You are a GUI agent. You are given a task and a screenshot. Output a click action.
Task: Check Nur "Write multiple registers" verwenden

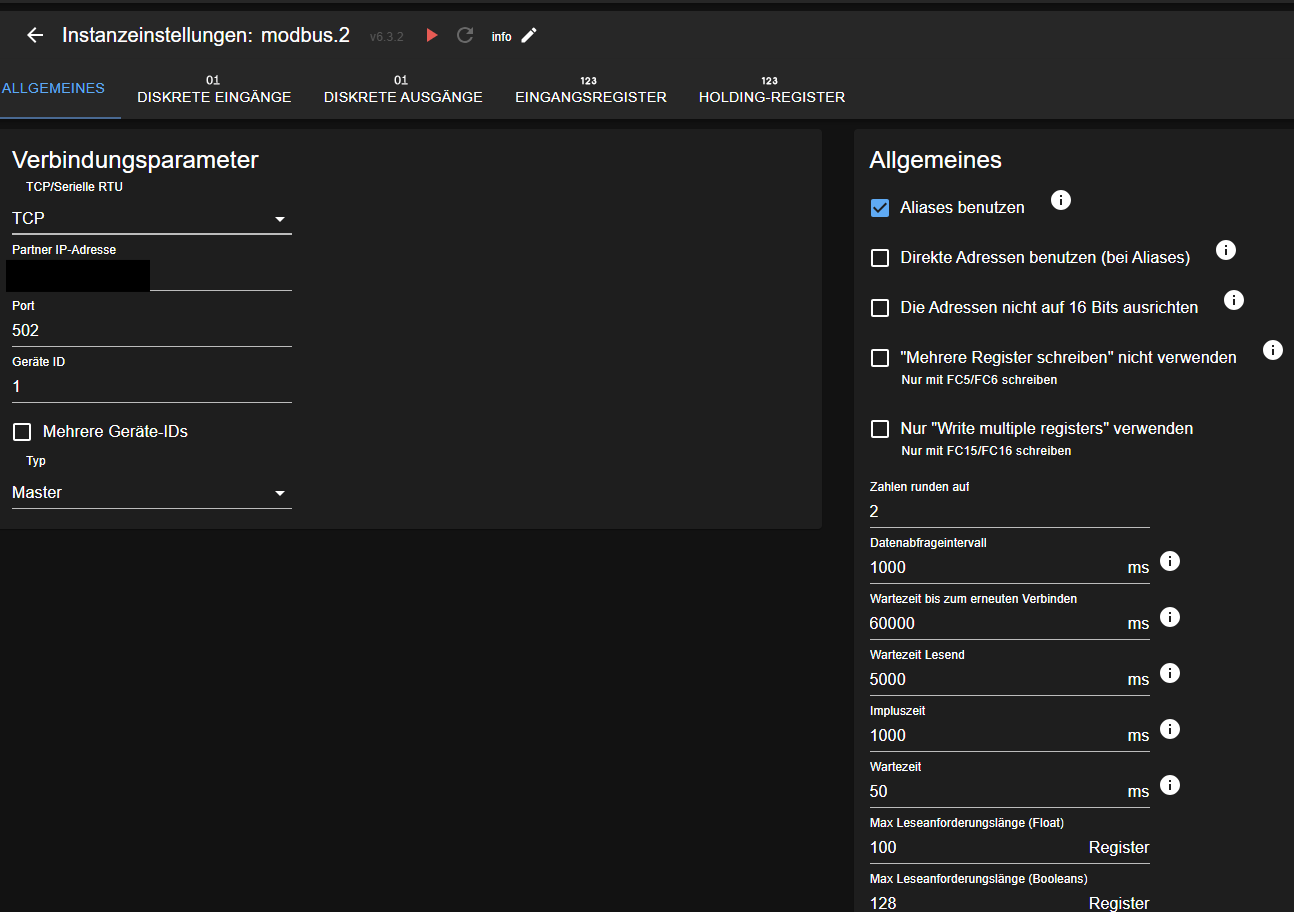tap(880, 429)
